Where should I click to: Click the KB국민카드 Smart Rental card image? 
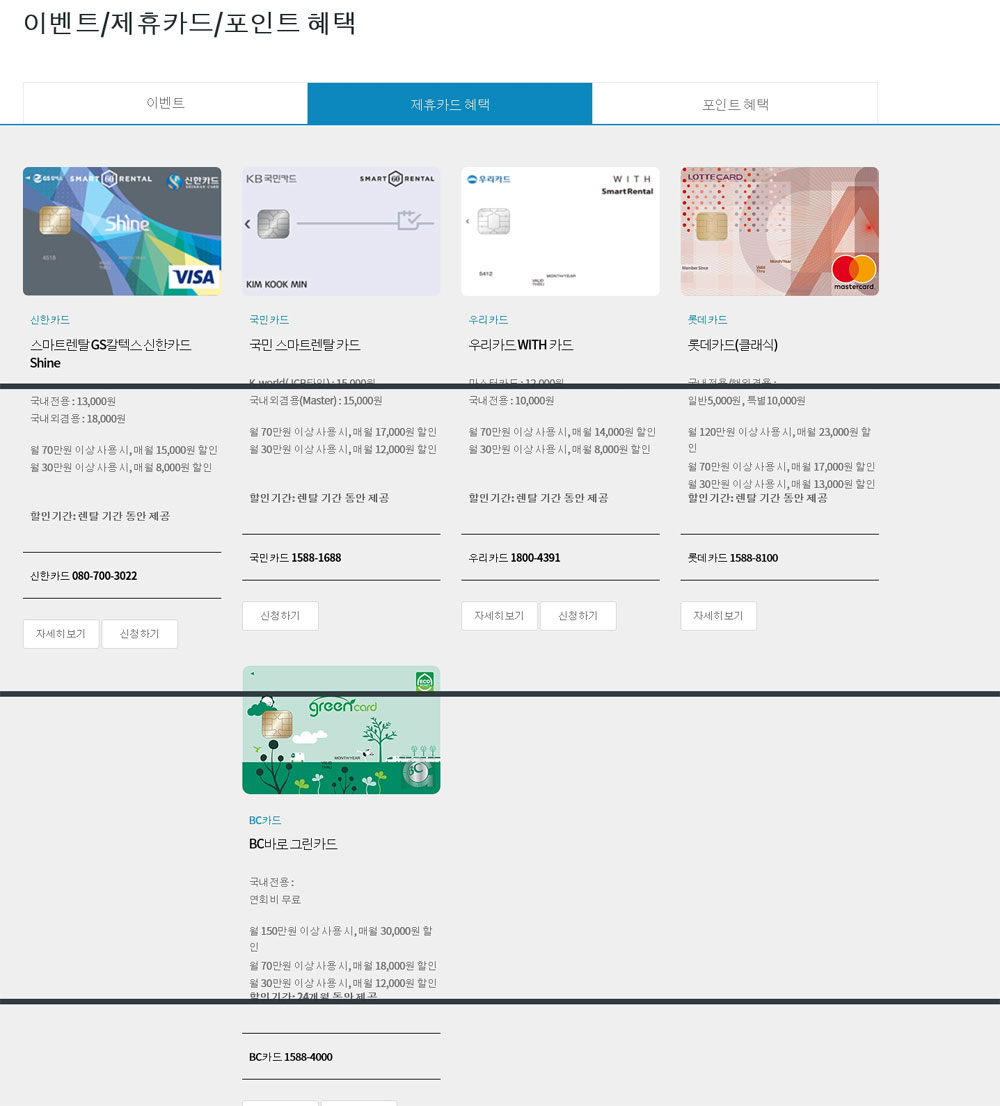(x=341, y=231)
